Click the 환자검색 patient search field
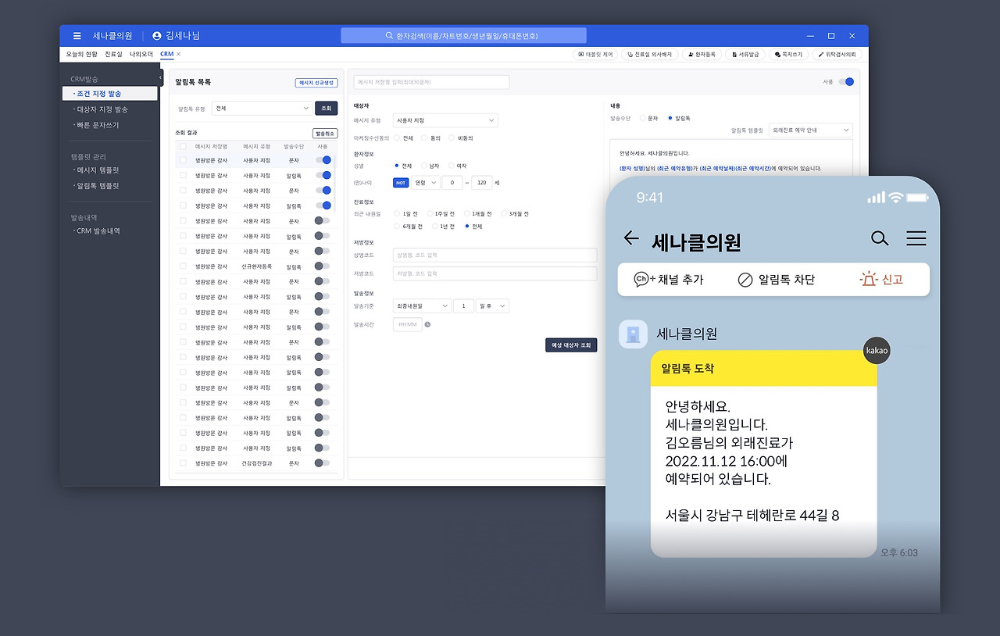Image resolution: width=1000 pixels, height=636 pixels. [x=464, y=36]
